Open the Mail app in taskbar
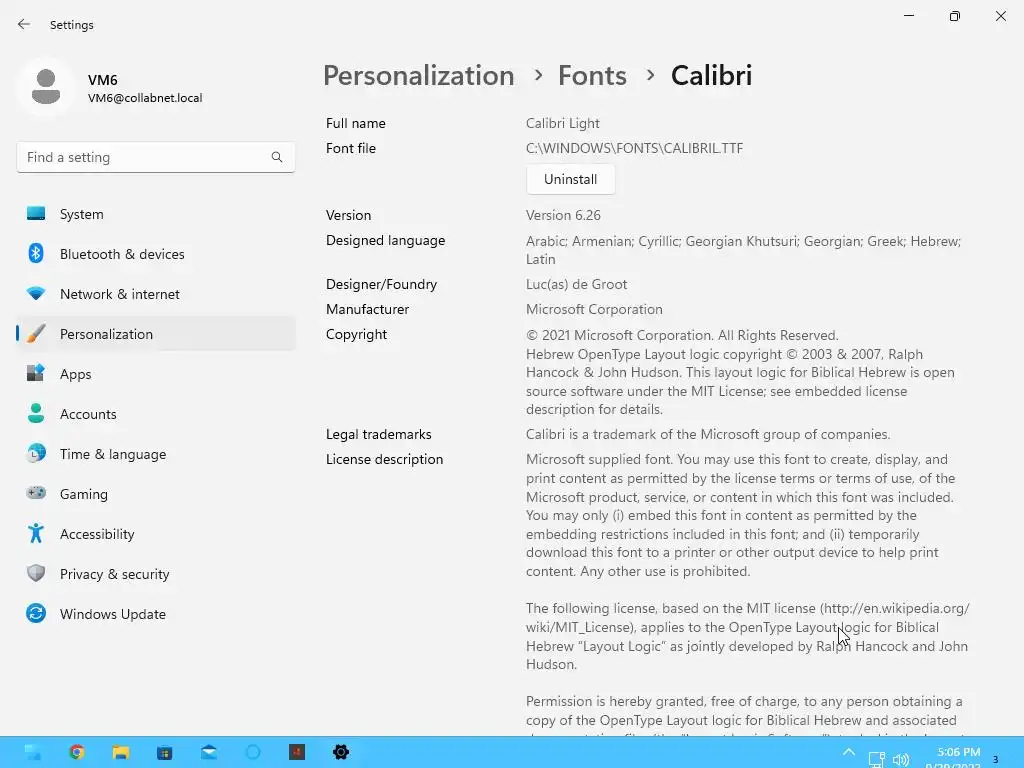 (x=209, y=752)
